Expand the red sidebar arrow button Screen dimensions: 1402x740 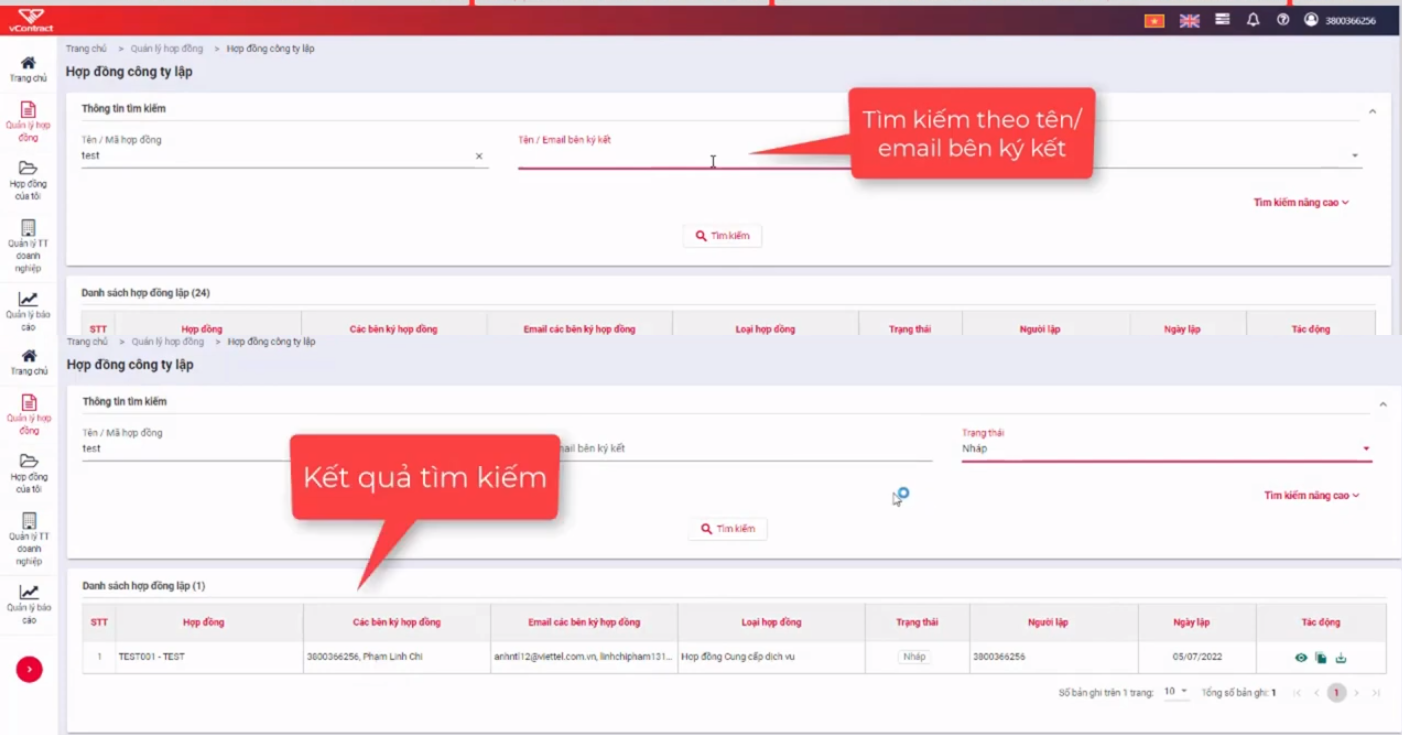coord(29,669)
